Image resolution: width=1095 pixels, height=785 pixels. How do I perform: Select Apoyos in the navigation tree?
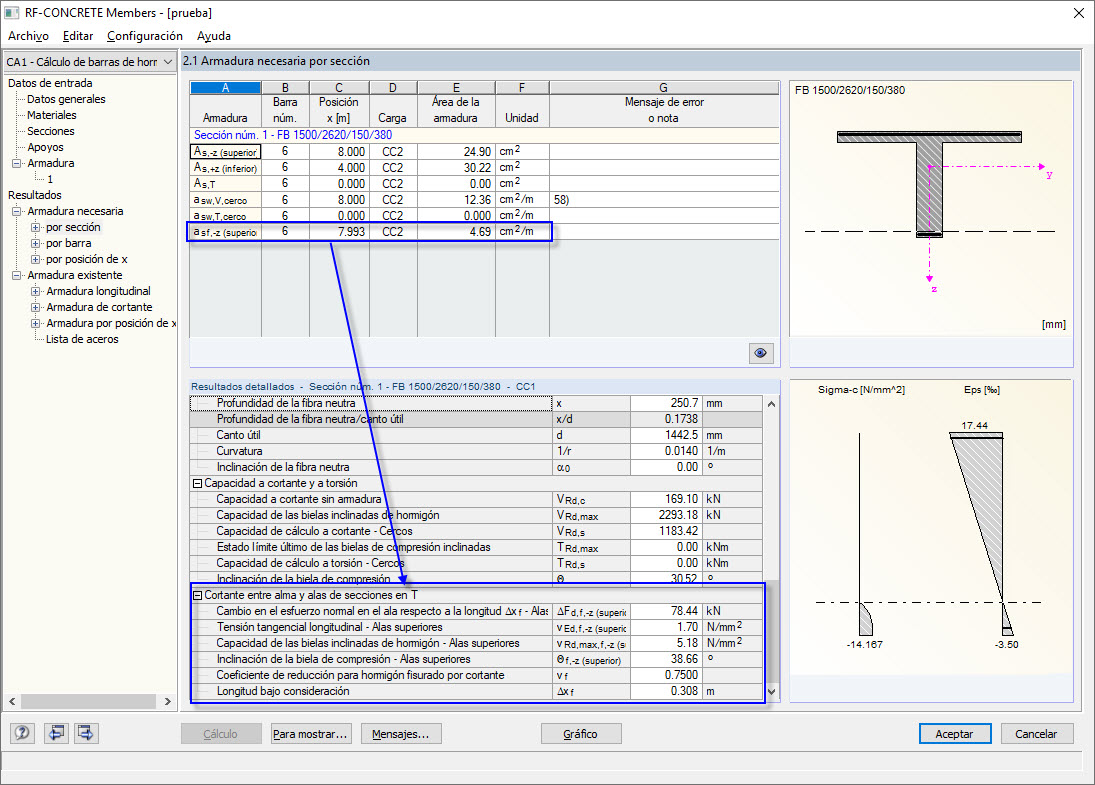tap(45, 147)
